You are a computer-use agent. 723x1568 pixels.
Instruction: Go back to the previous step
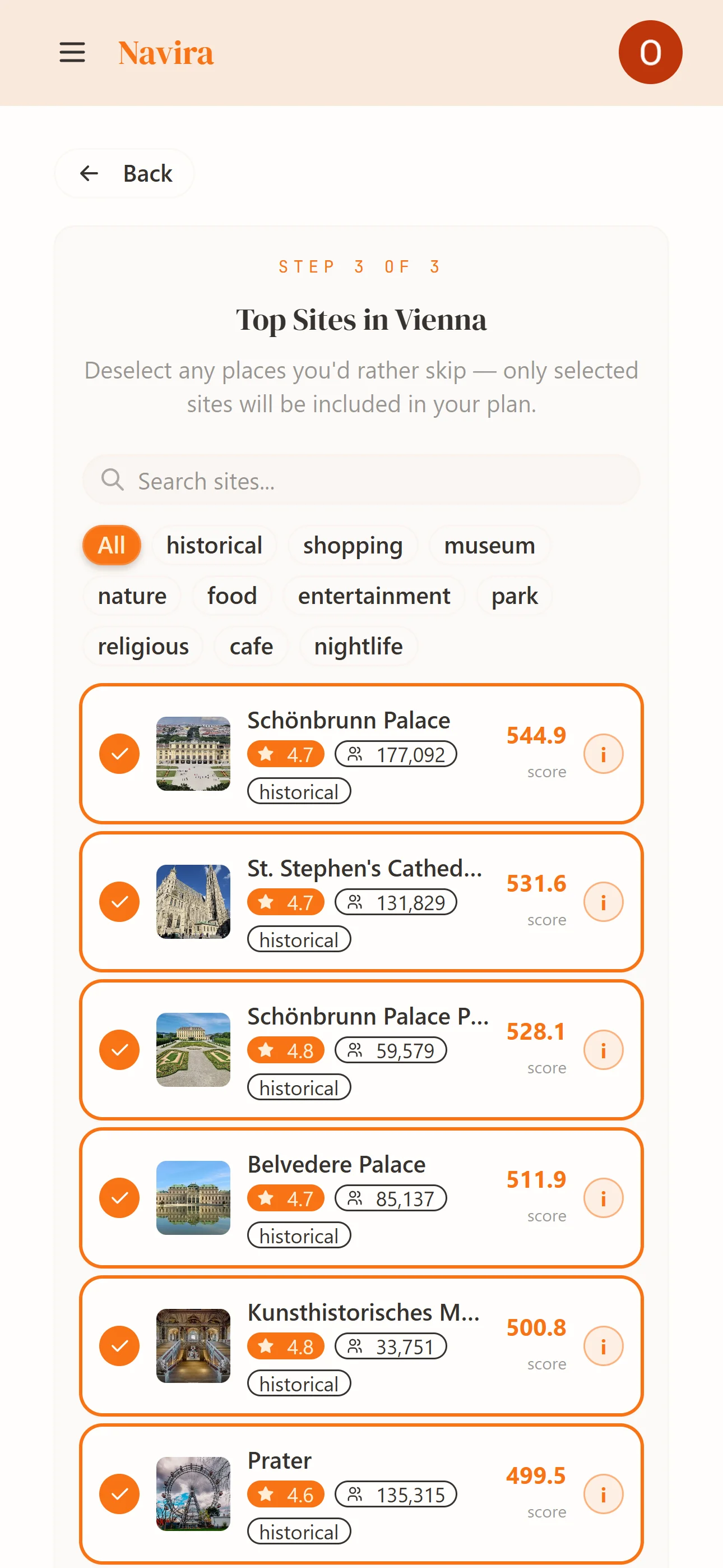tap(124, 173)
